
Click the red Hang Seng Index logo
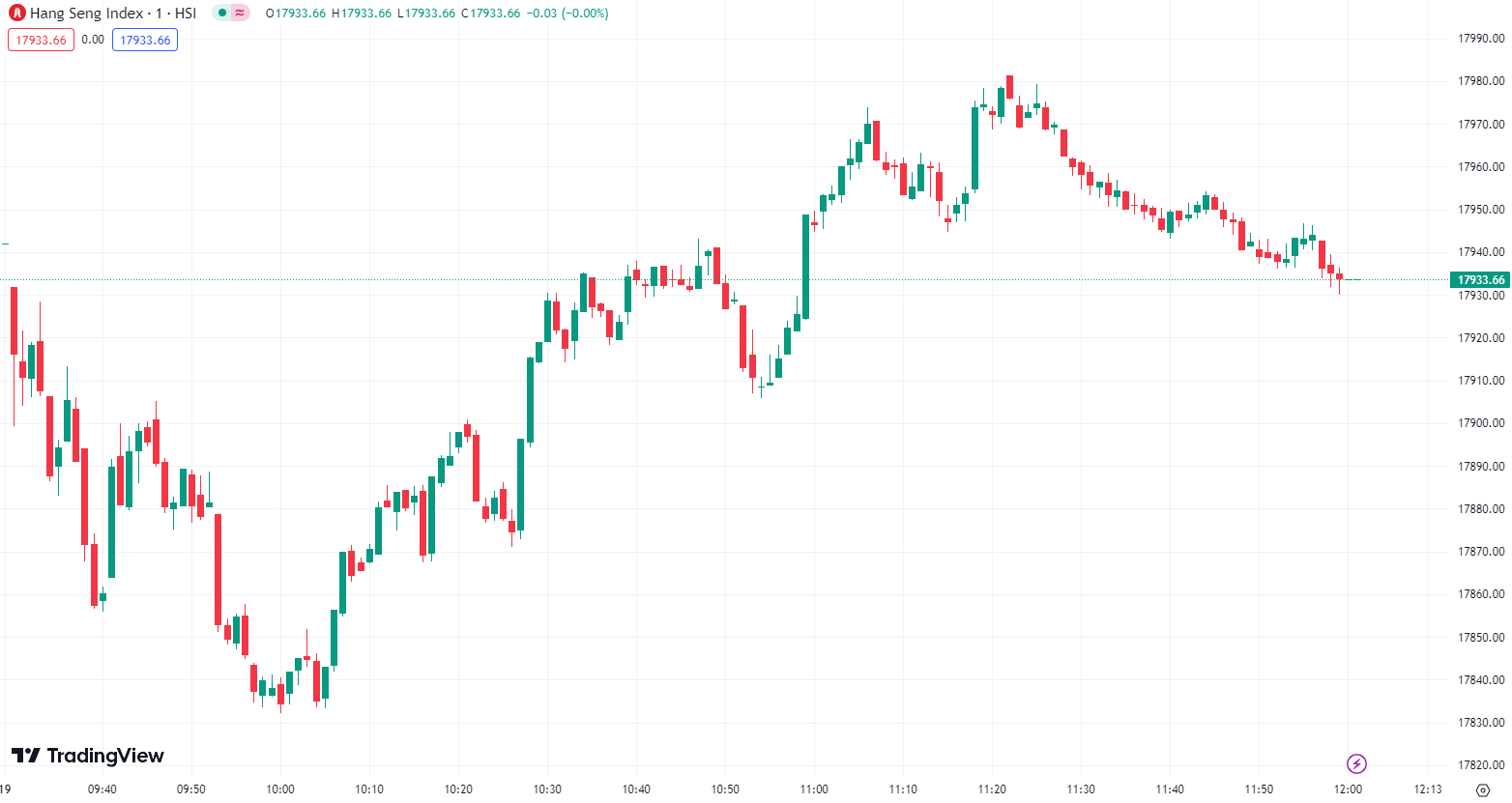tap(16, 14)
